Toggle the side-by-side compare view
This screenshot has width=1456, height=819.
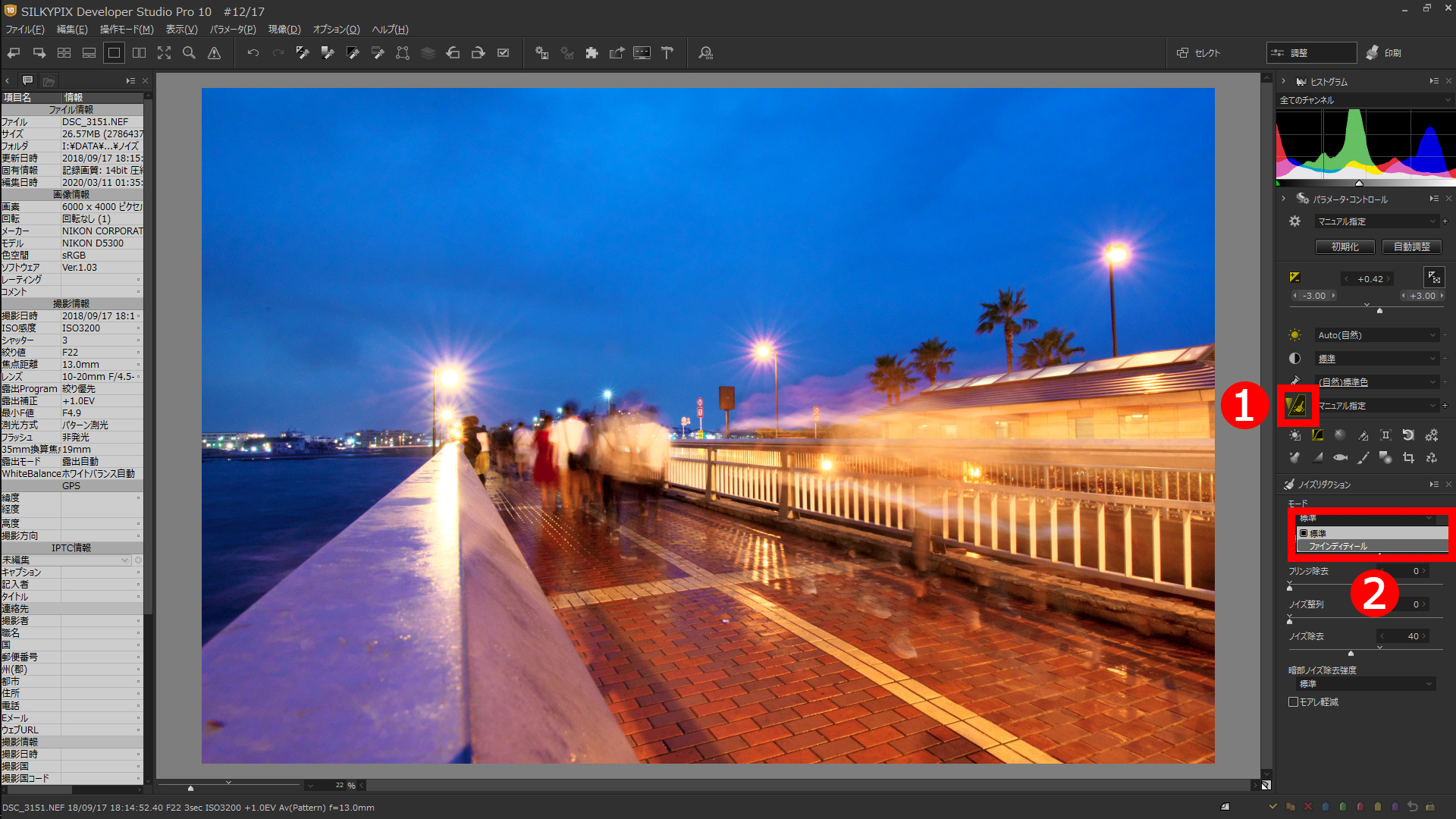[x=139, y=53]
